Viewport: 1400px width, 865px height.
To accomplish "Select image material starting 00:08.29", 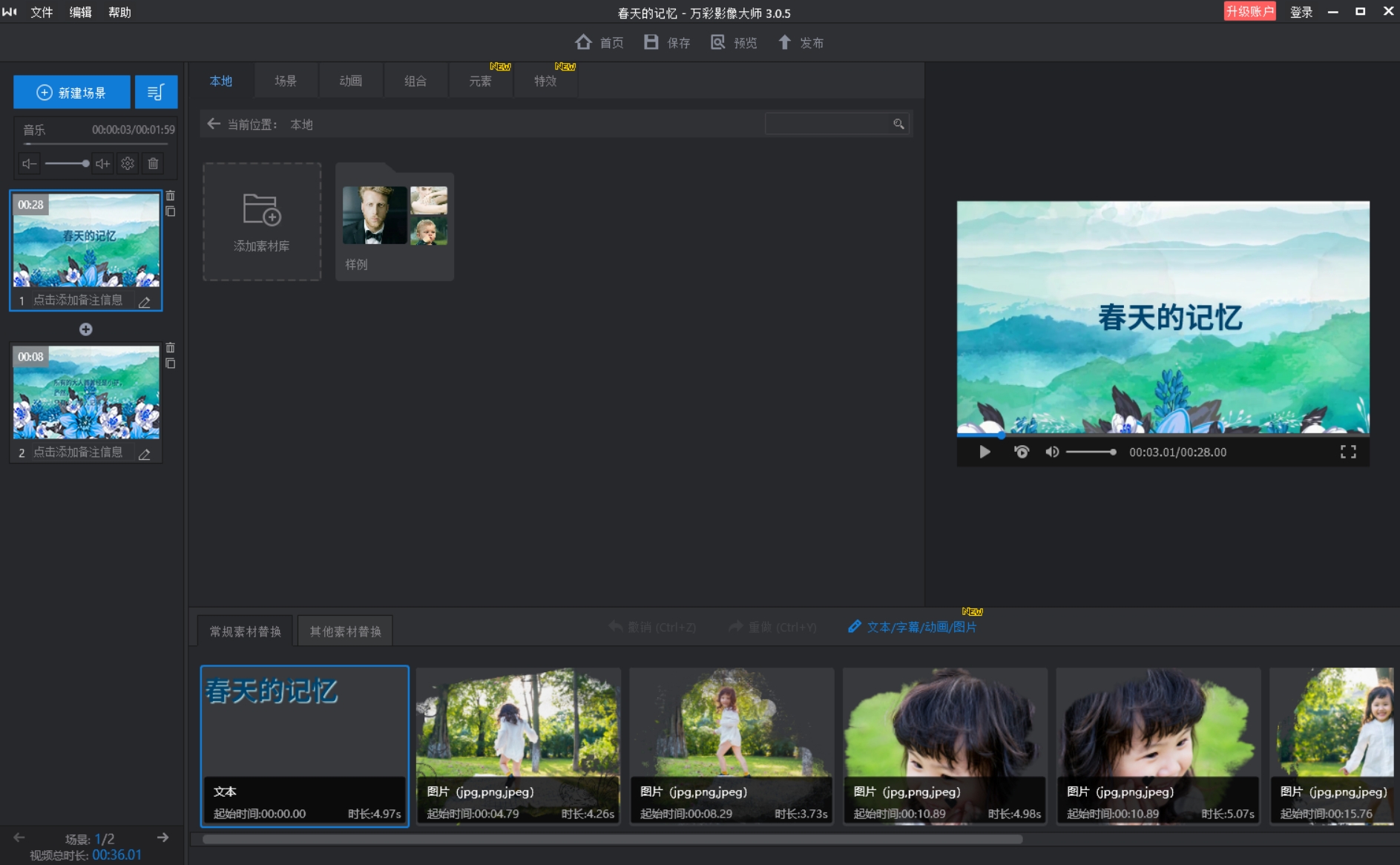I will click(x=732, y=746).
